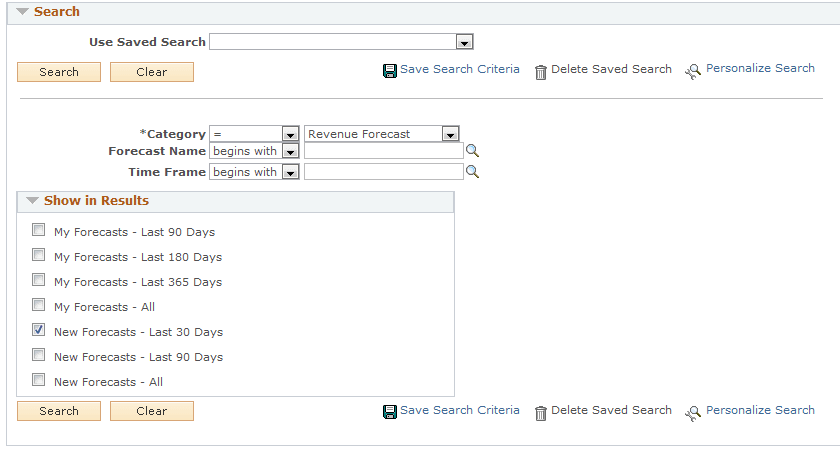Click the top Save Search Criteria floppy disk icon
840x461 pixels.
[389, 71]
